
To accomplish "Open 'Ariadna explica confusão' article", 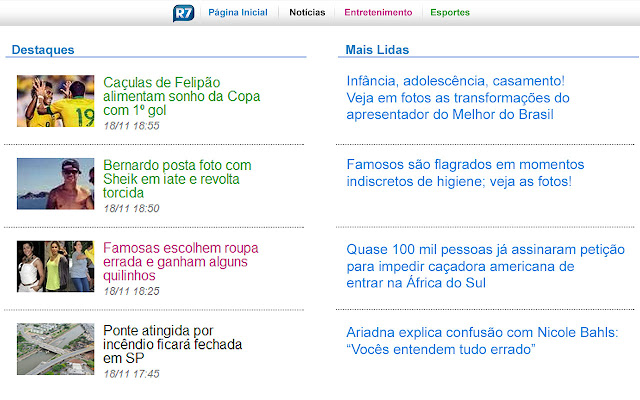I will [482, 340].
